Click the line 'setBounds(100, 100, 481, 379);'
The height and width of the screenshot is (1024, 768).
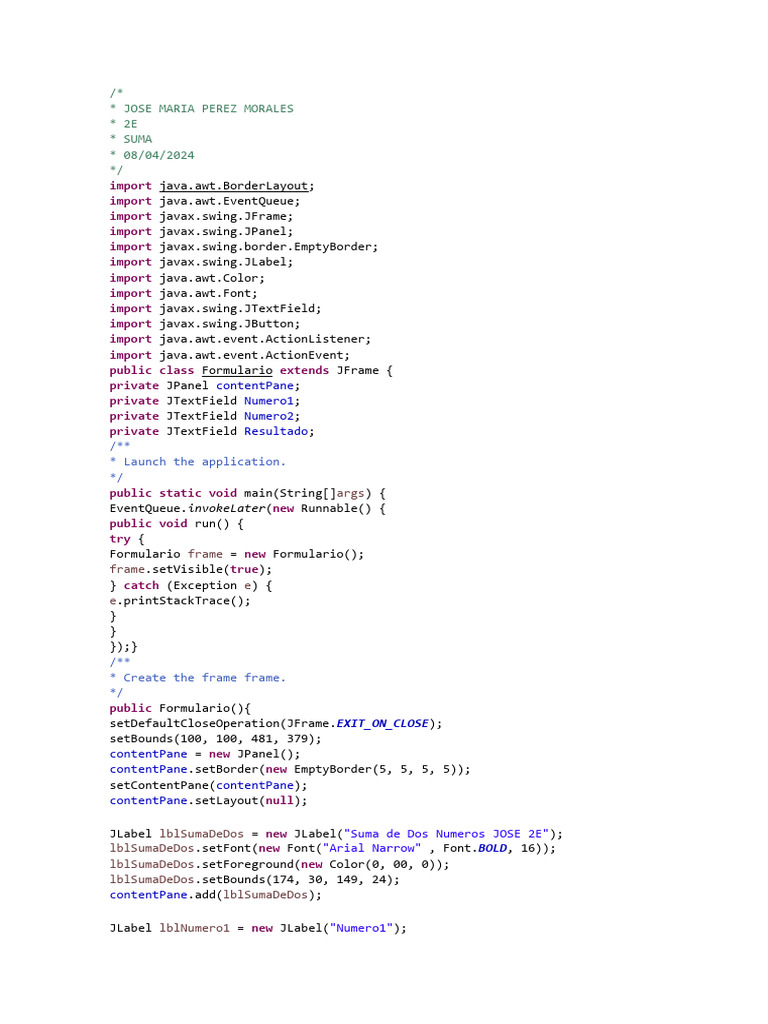(216, 739)
